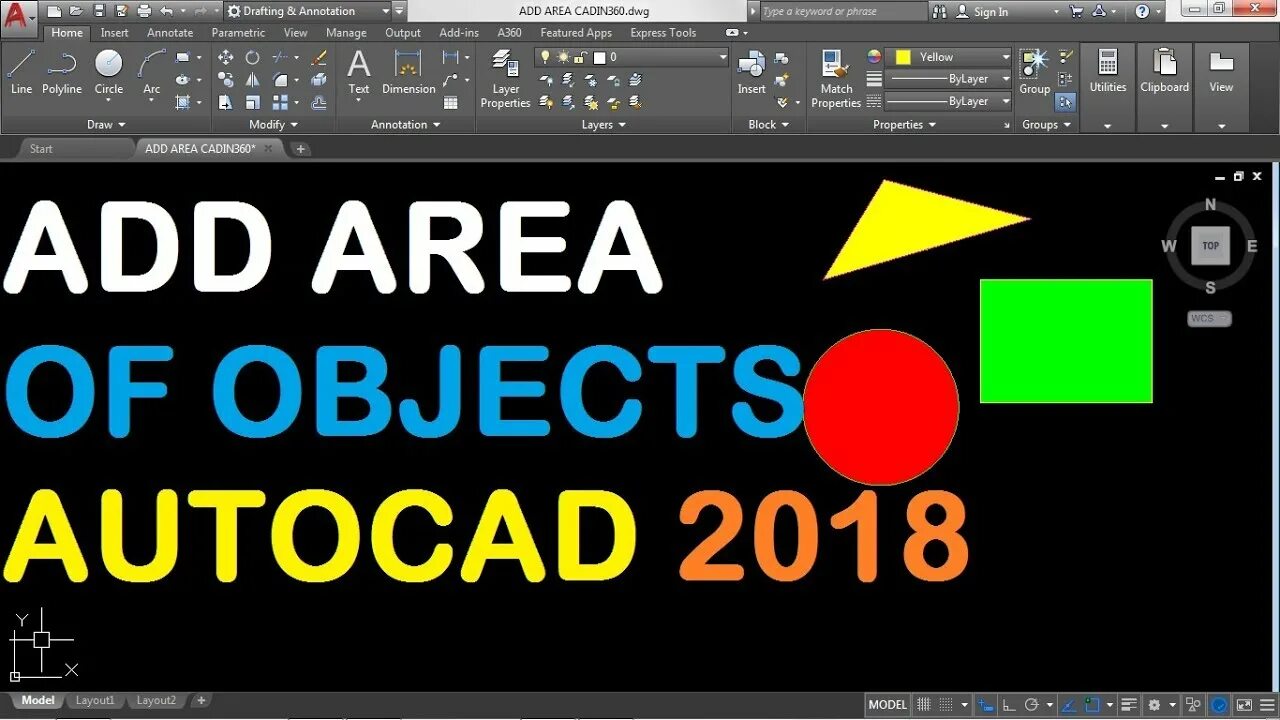Activate the Rotate tool in Modify panel
The height and width of the screenshot is (720, 1280).
click(253, 58)
